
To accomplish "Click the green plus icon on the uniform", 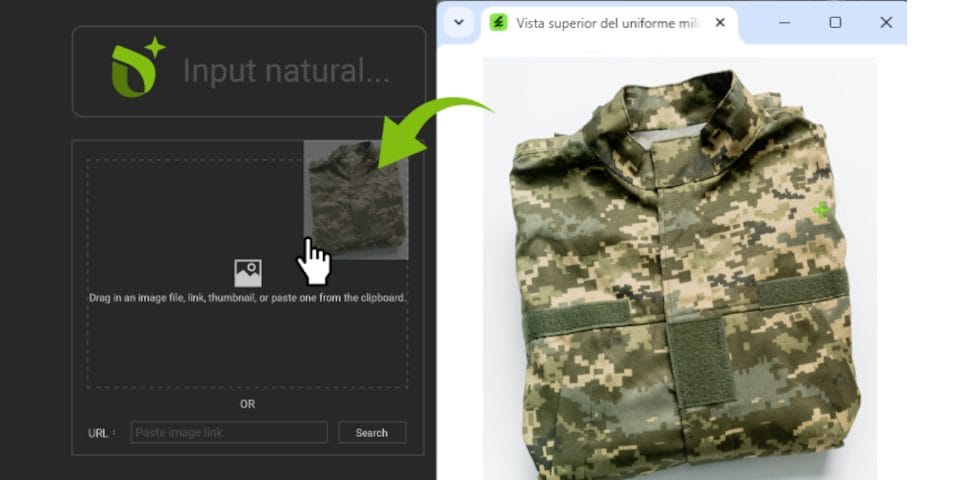I will (821, 210).
